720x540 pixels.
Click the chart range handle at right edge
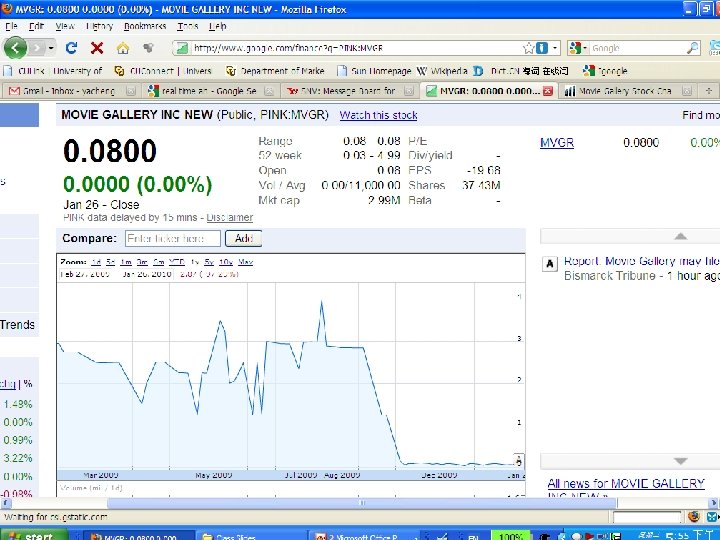coord(519,460)
